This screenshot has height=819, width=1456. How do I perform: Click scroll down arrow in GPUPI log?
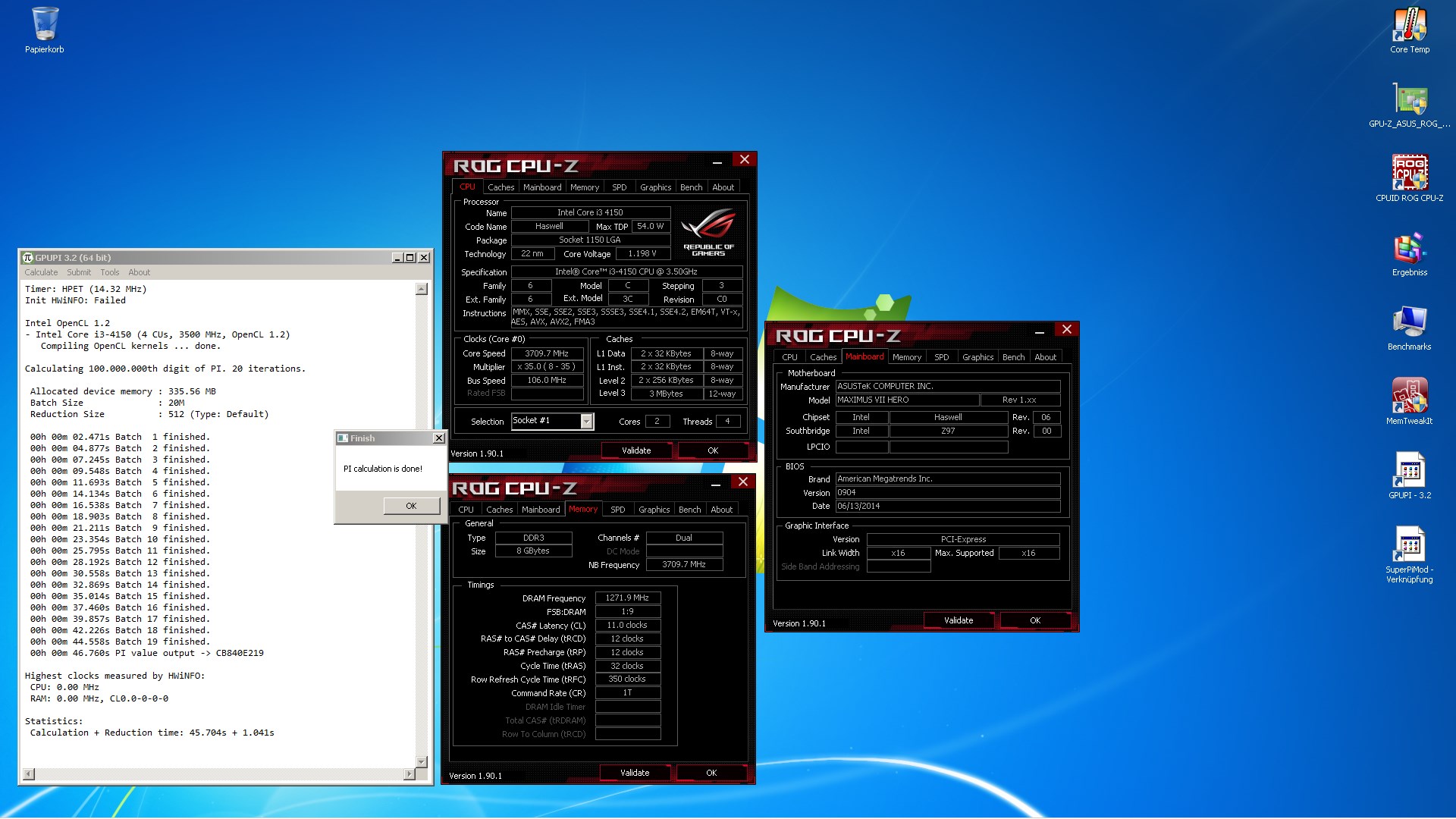(x=422, y=761)
